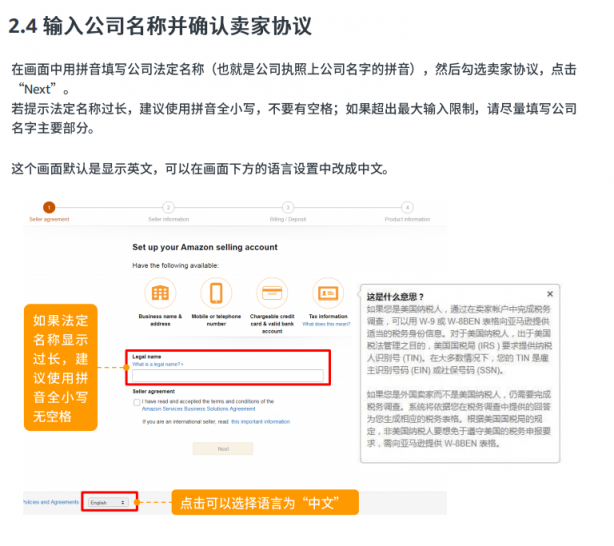The width and height of the screenshot is (614, 546).
Task: Click 'Set up your Amazon selling account' heading
Action: [205, 247]
